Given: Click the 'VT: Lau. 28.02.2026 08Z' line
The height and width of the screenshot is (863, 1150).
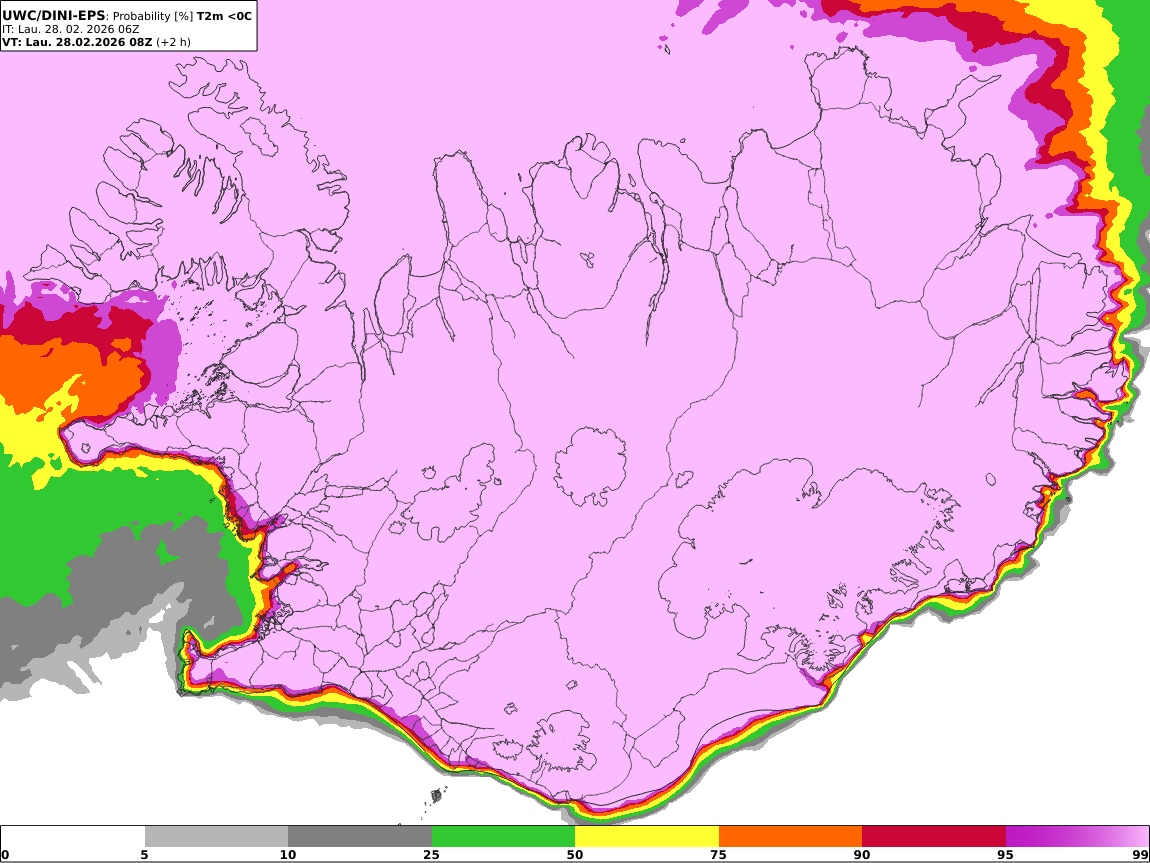Looking at the screenshot, I should 77,42.
